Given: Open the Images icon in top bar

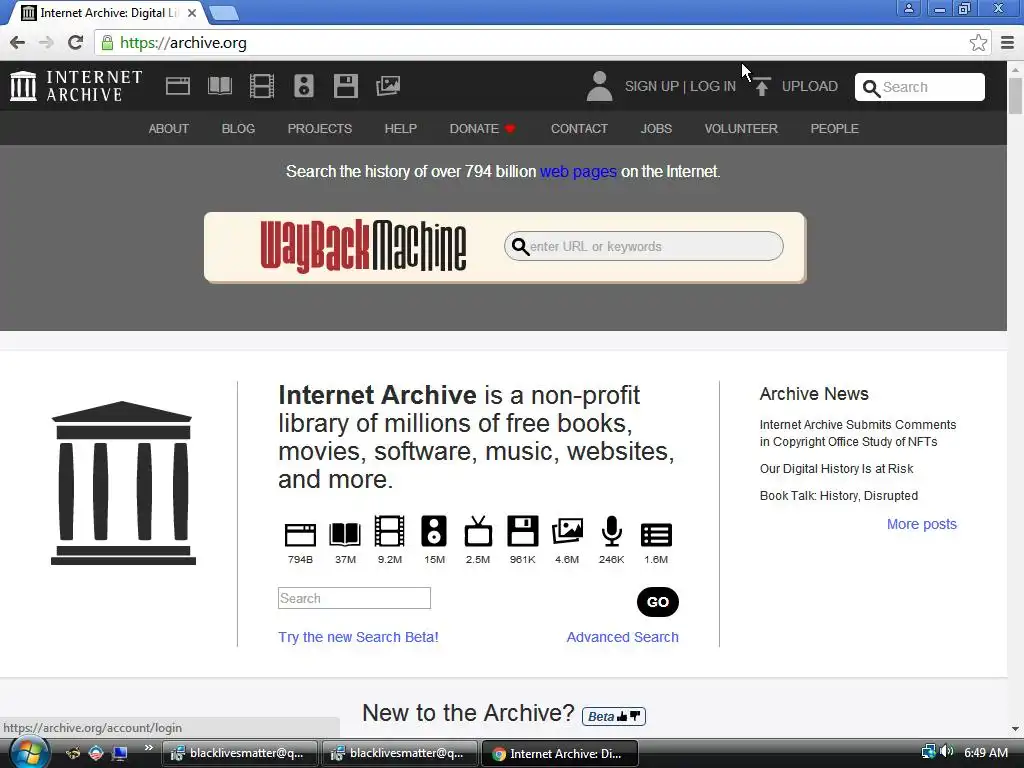Looking at the screenshot, I should click(388, 86).
